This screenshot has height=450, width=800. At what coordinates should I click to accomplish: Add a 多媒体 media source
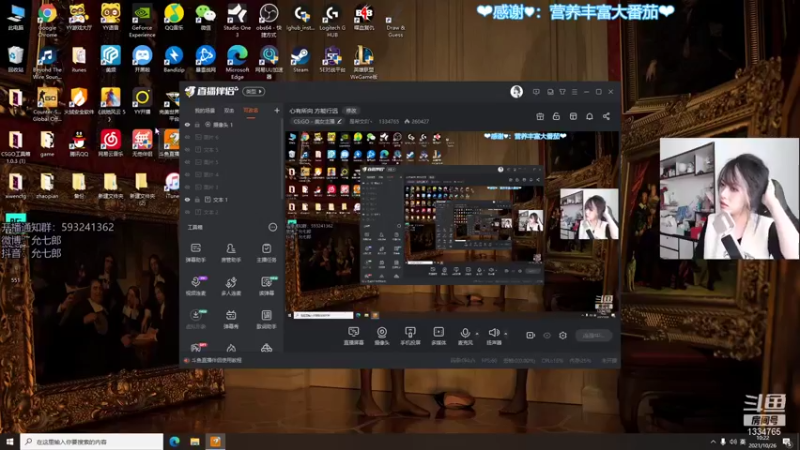pyautogui.click(x=438, y=336)
